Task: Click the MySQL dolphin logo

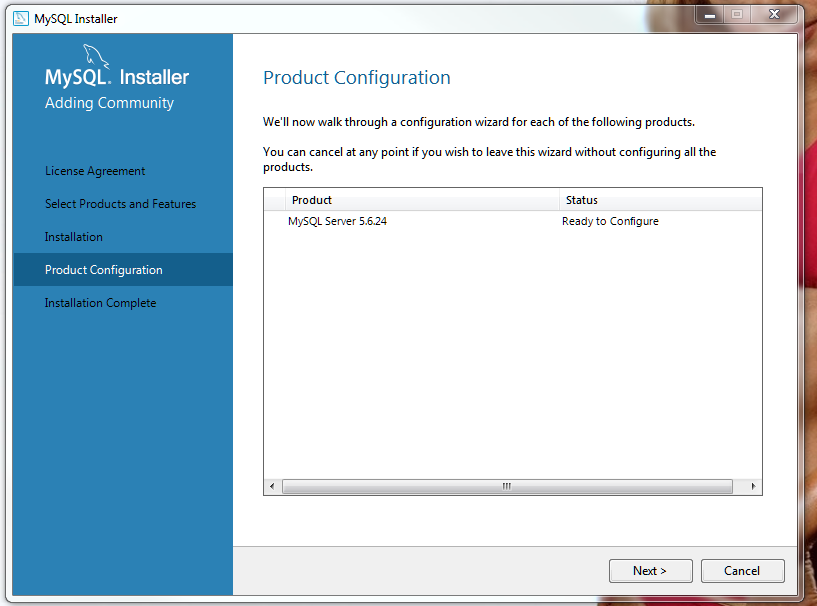Action: tap(96, 56)
